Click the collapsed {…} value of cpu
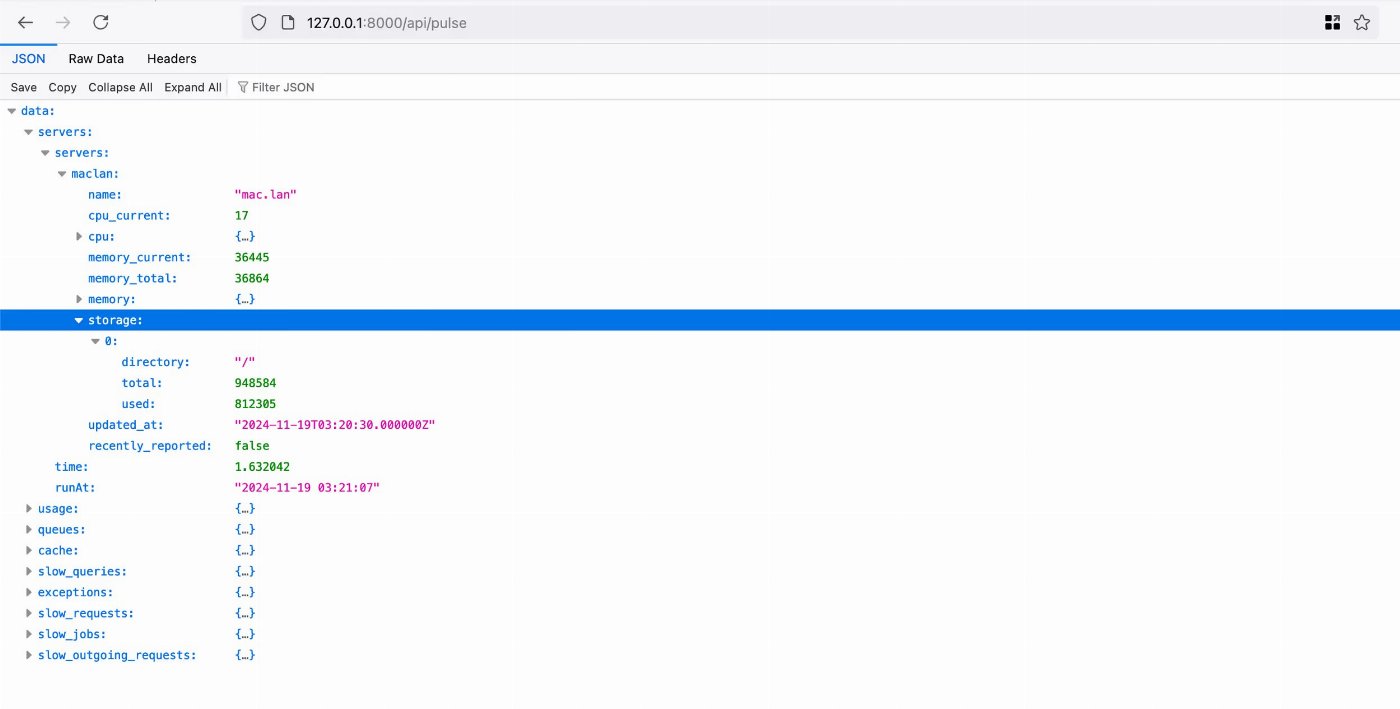1400x709 pixels. point(245,237)
